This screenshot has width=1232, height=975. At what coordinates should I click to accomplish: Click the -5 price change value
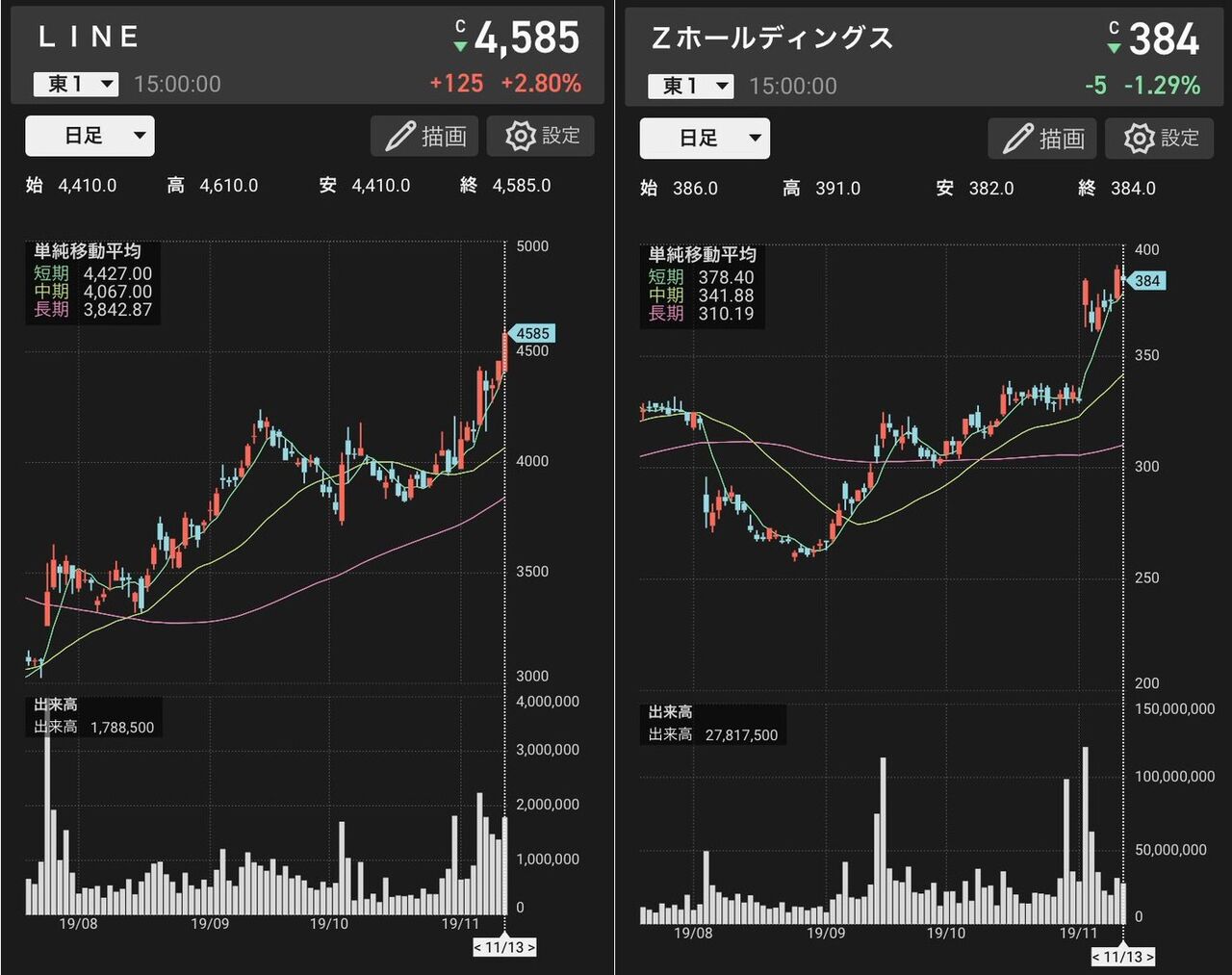point(1095,86)
